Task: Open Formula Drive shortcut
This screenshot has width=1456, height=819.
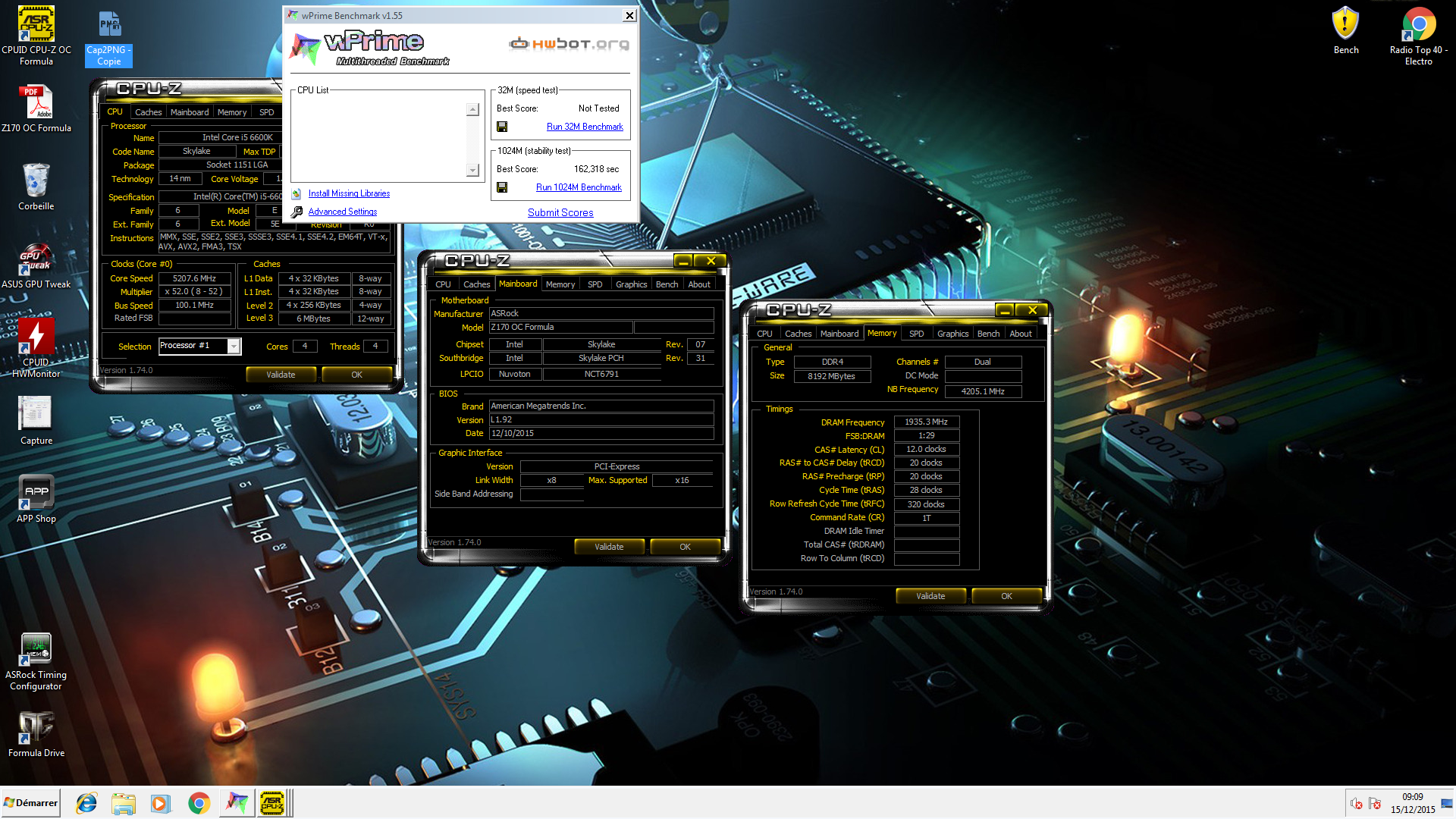Action: [36, 734]
